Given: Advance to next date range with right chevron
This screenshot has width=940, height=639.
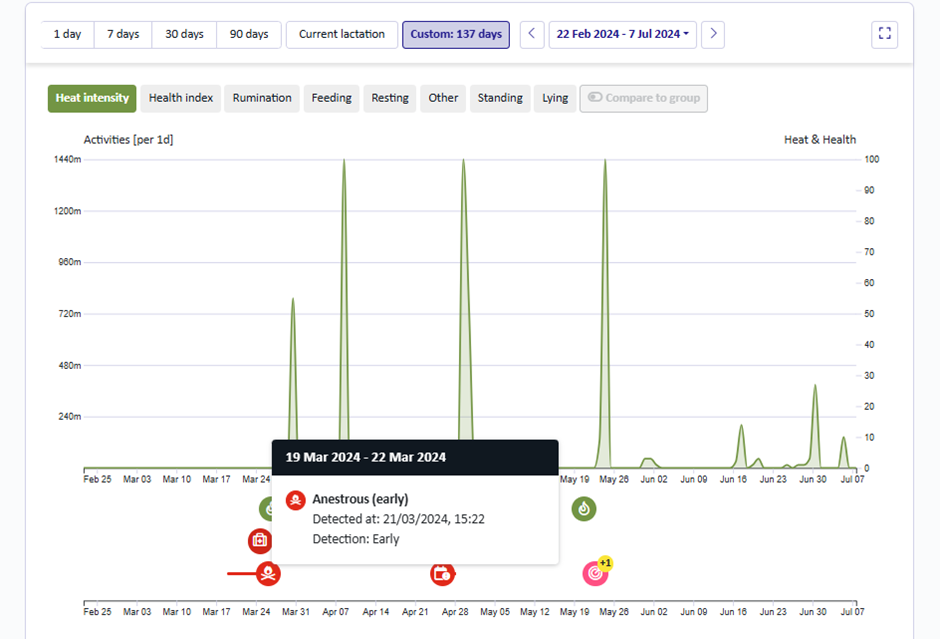Looking at the screenshot, I should (713, 33).
